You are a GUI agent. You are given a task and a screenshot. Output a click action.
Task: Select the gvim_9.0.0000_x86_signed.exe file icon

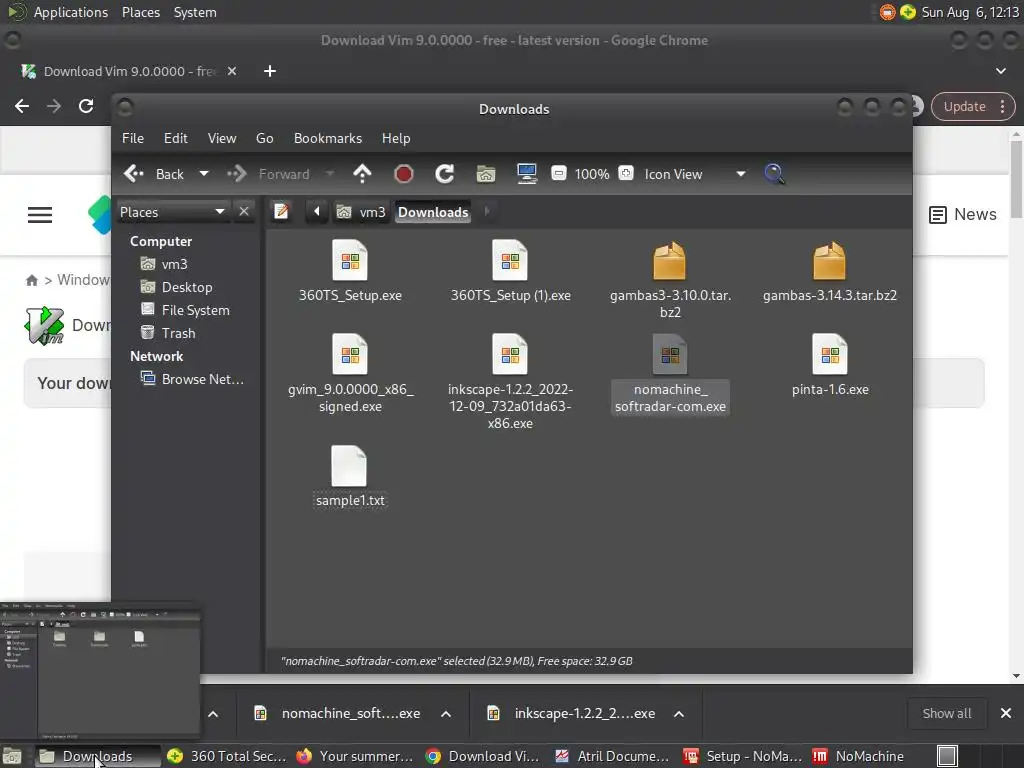click(350, 355)
